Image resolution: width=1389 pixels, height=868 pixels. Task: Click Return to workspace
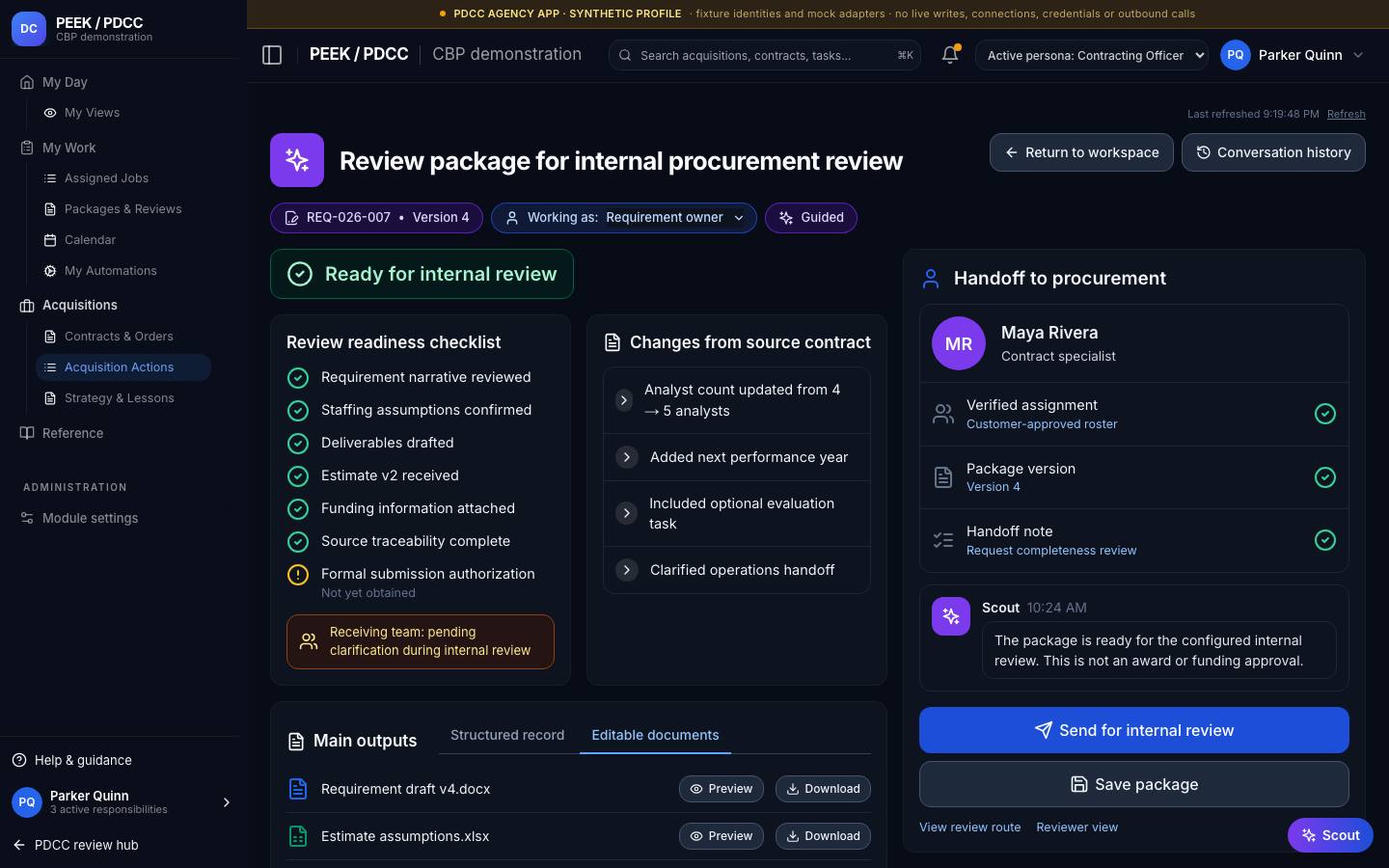click(x=1081, y=152)
